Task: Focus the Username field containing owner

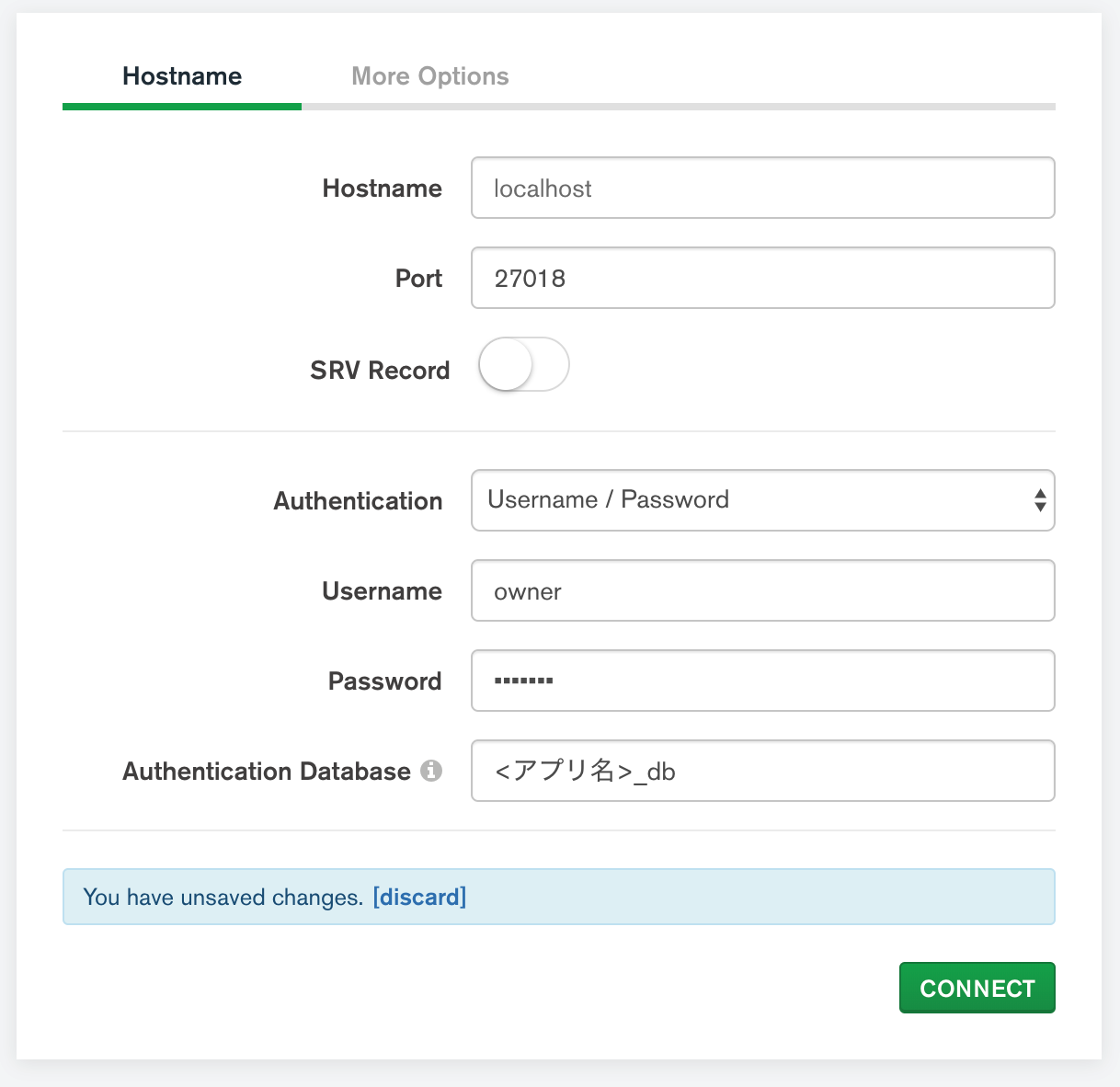Action: point(762,590)
